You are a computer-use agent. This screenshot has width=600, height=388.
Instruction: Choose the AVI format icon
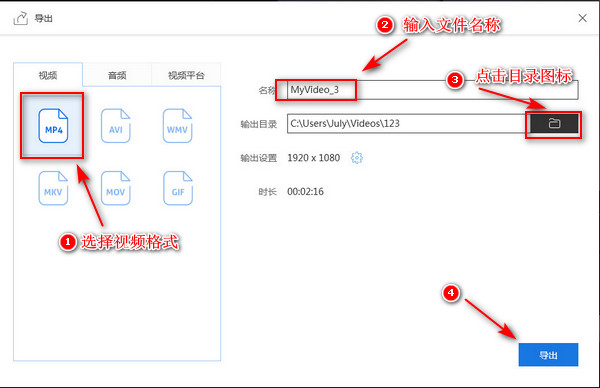tap(116, 126)
